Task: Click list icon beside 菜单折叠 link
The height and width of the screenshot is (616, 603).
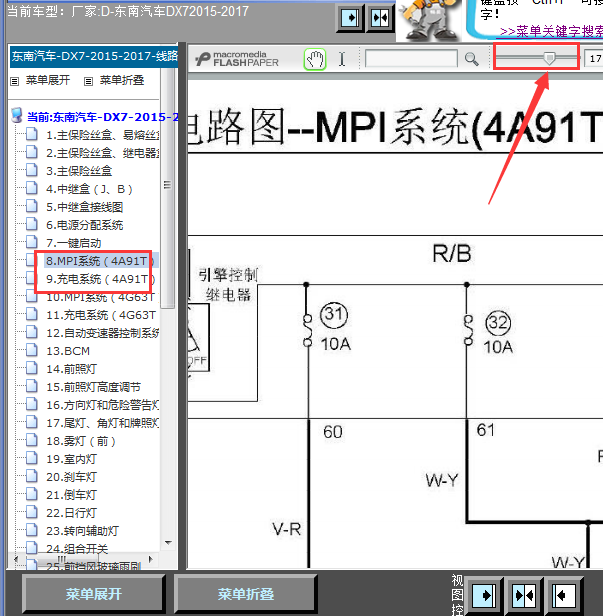Action: point(88,81)
